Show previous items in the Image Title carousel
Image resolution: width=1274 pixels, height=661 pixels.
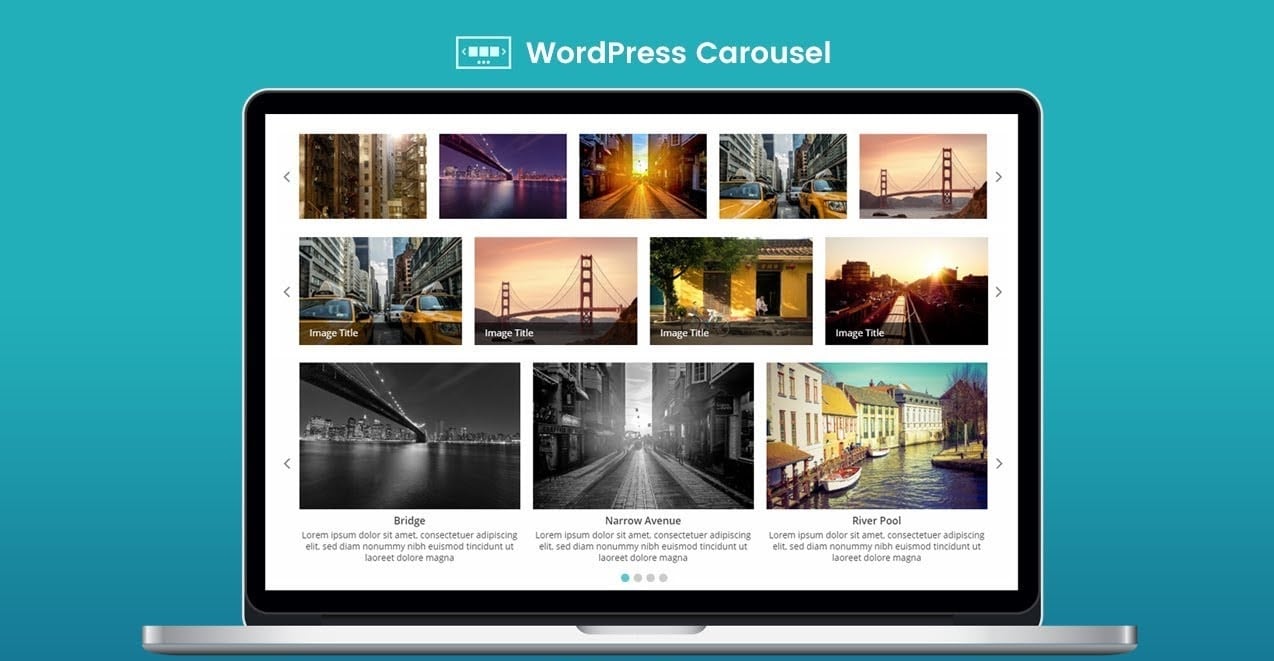click(287, 292)
